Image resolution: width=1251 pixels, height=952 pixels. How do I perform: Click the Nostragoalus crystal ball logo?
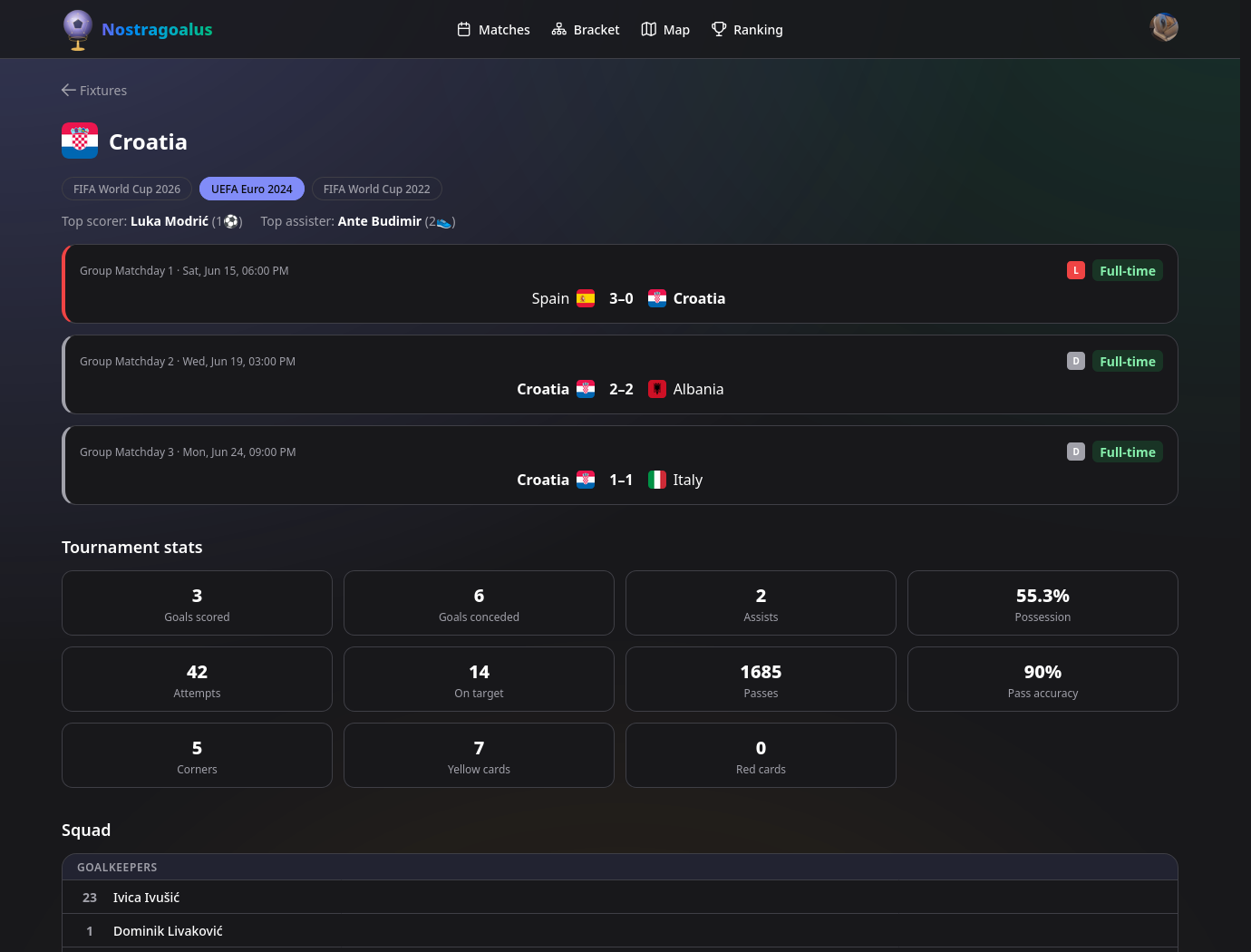point(78,30)
